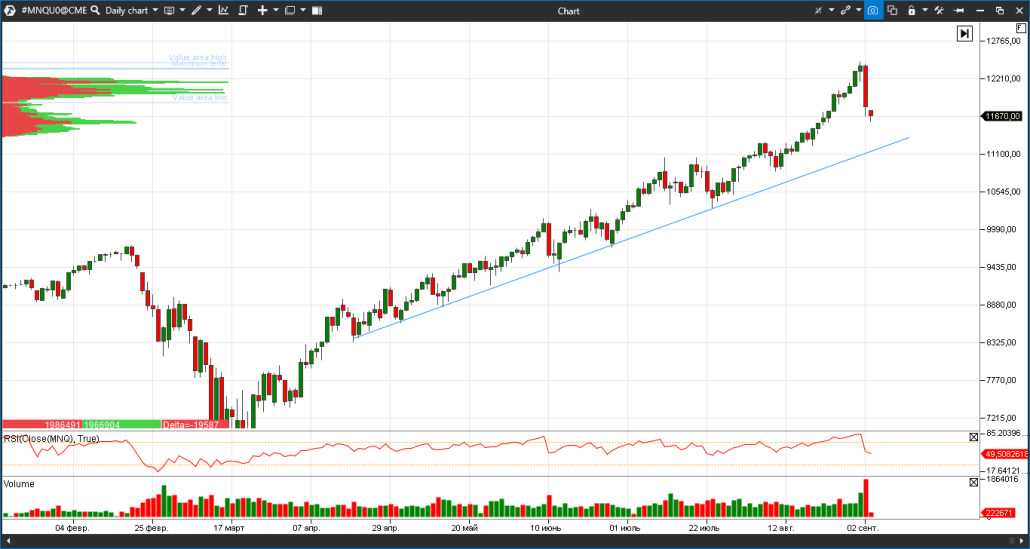Click the #MNQU0@CME instrument name

52,10
